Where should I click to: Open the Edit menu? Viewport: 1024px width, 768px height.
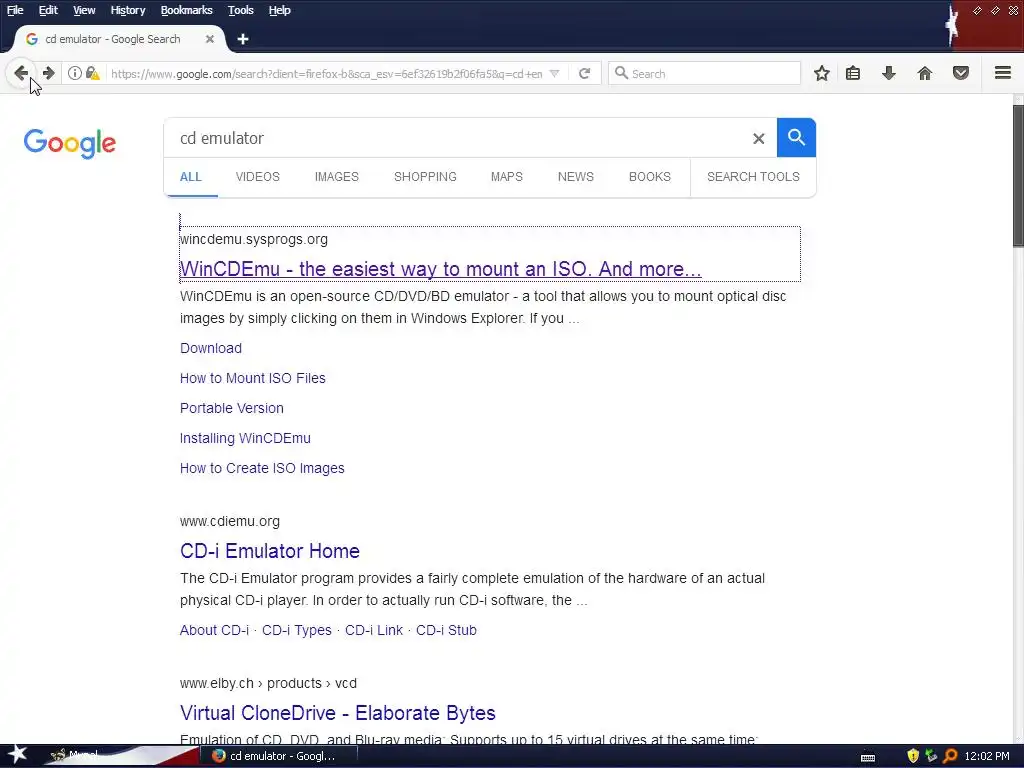click(48, 10)
